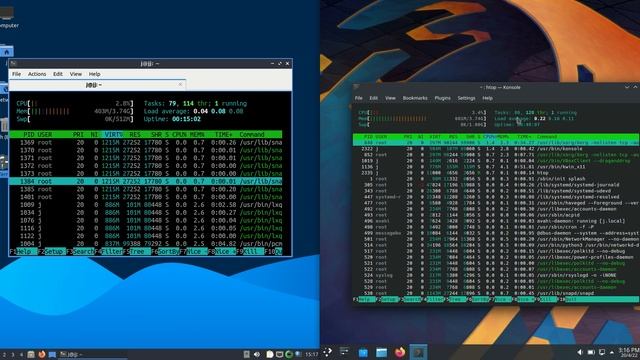Open the KDE pager/task switcher icon
The height and width of the screenshot is (360, 640).
pyautogui.click(x=344, y=351)
